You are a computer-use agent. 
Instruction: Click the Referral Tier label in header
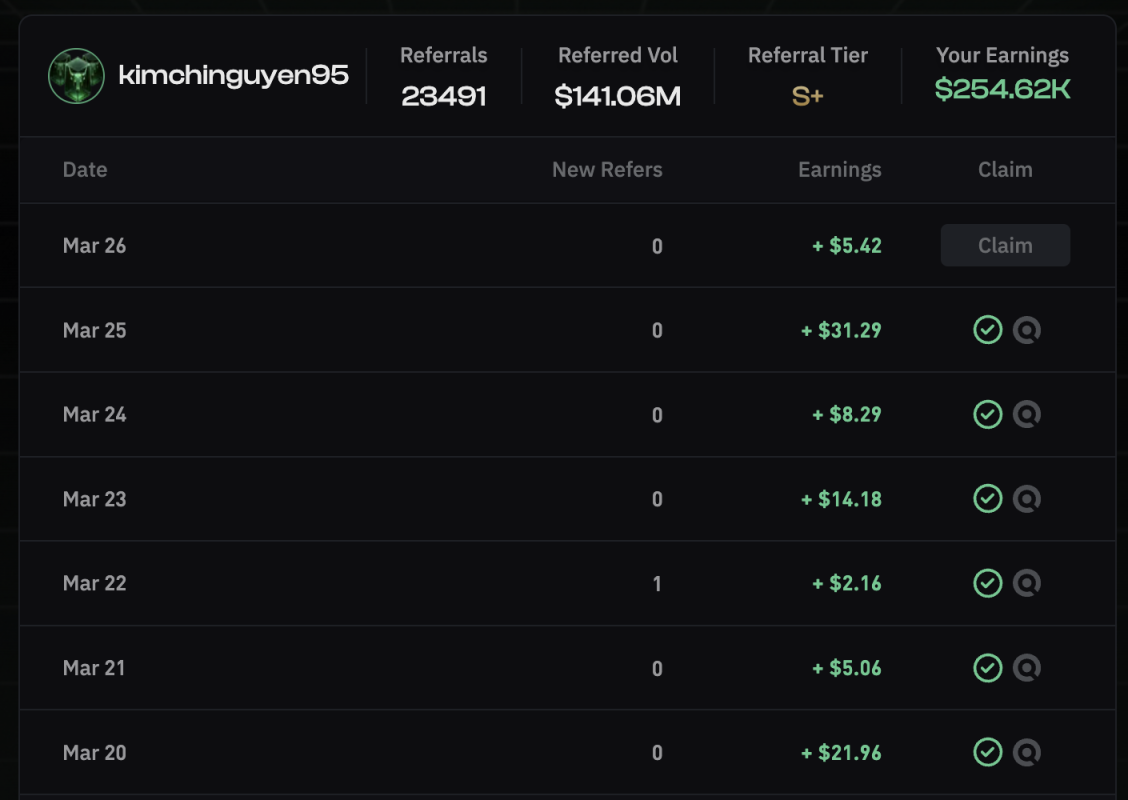pos(808,55)
